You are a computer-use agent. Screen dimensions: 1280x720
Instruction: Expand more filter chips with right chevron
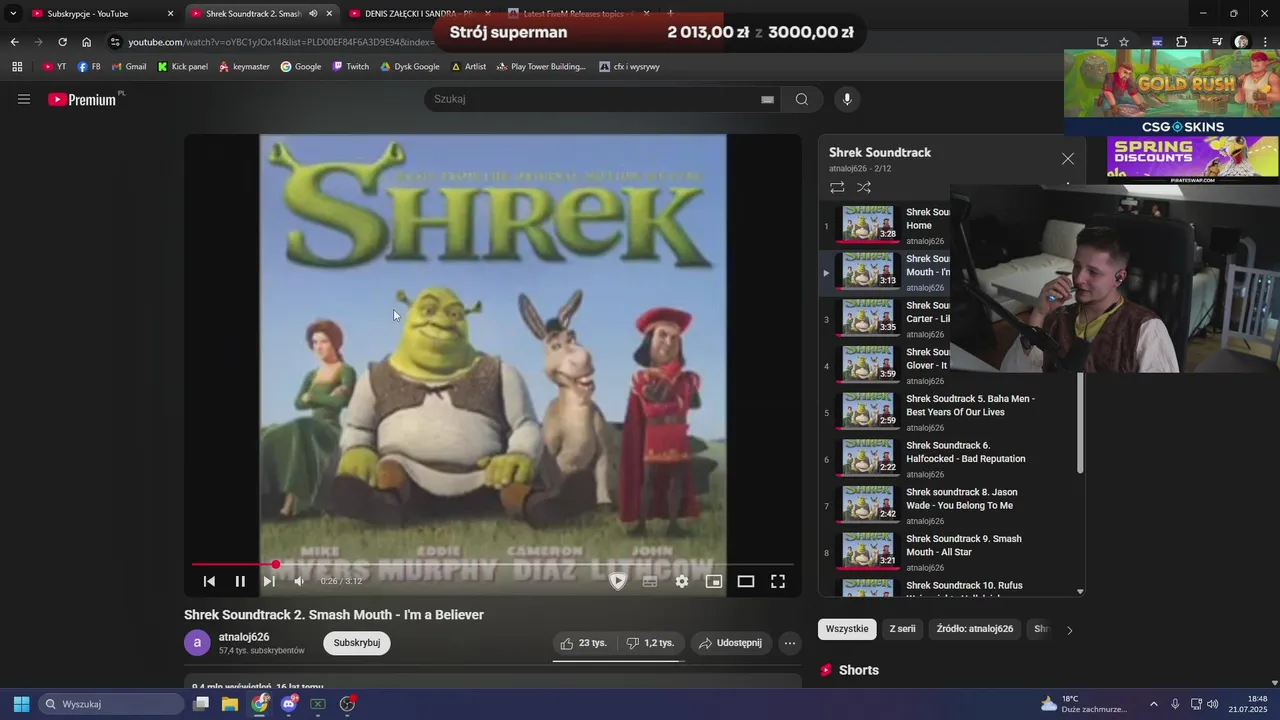click(1069, 630)
